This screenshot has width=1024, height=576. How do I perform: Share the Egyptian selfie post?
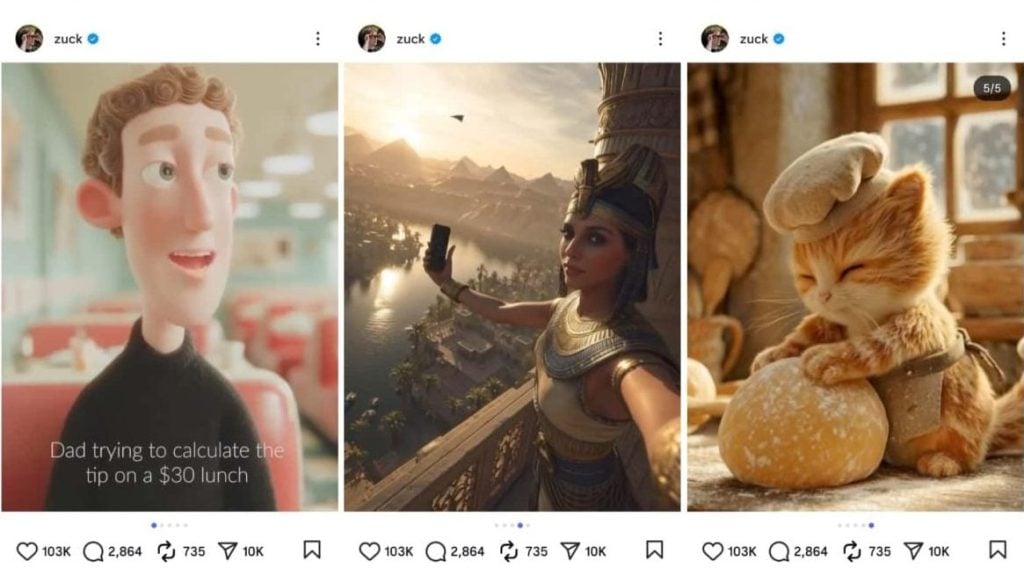[x=569, y=551]
